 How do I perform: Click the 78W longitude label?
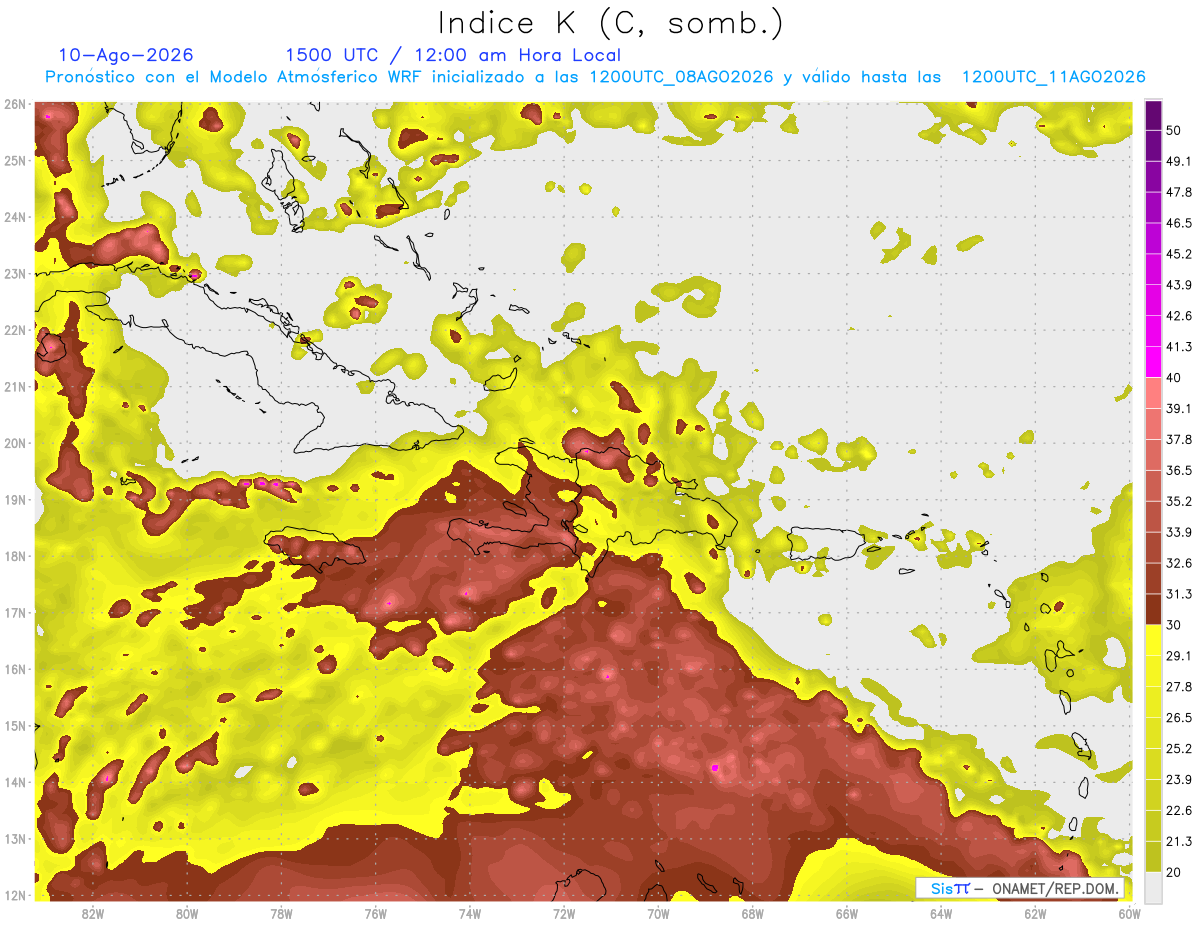click(x=281, y=914)
